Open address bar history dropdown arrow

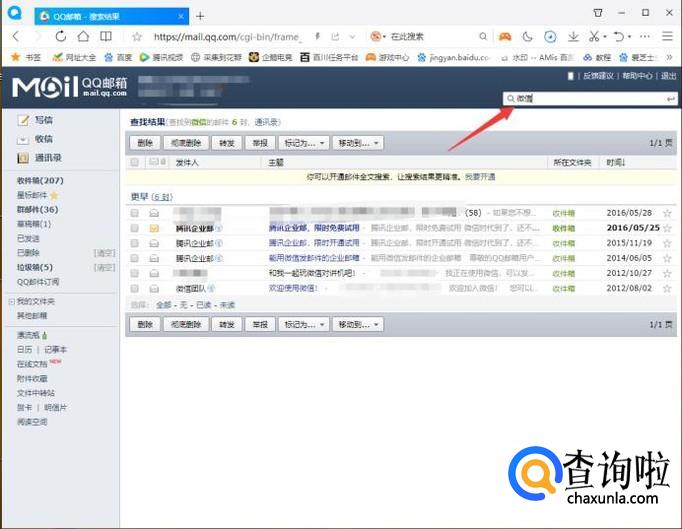point(352,37)
